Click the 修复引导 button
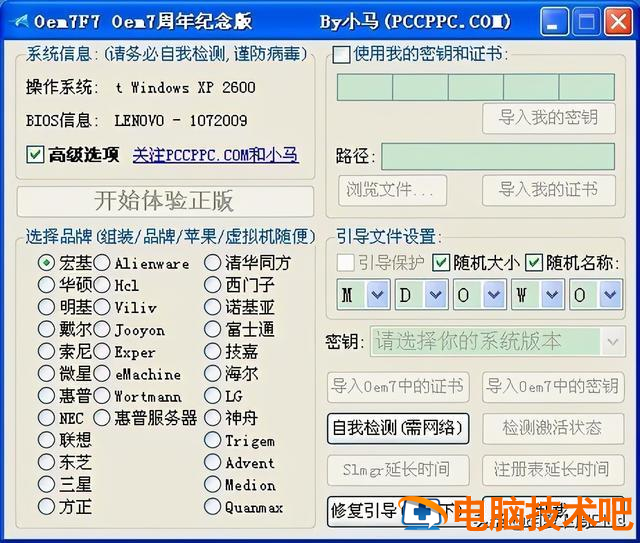Image resolution: width=640 pixels, height=543 pixels. 398,511
